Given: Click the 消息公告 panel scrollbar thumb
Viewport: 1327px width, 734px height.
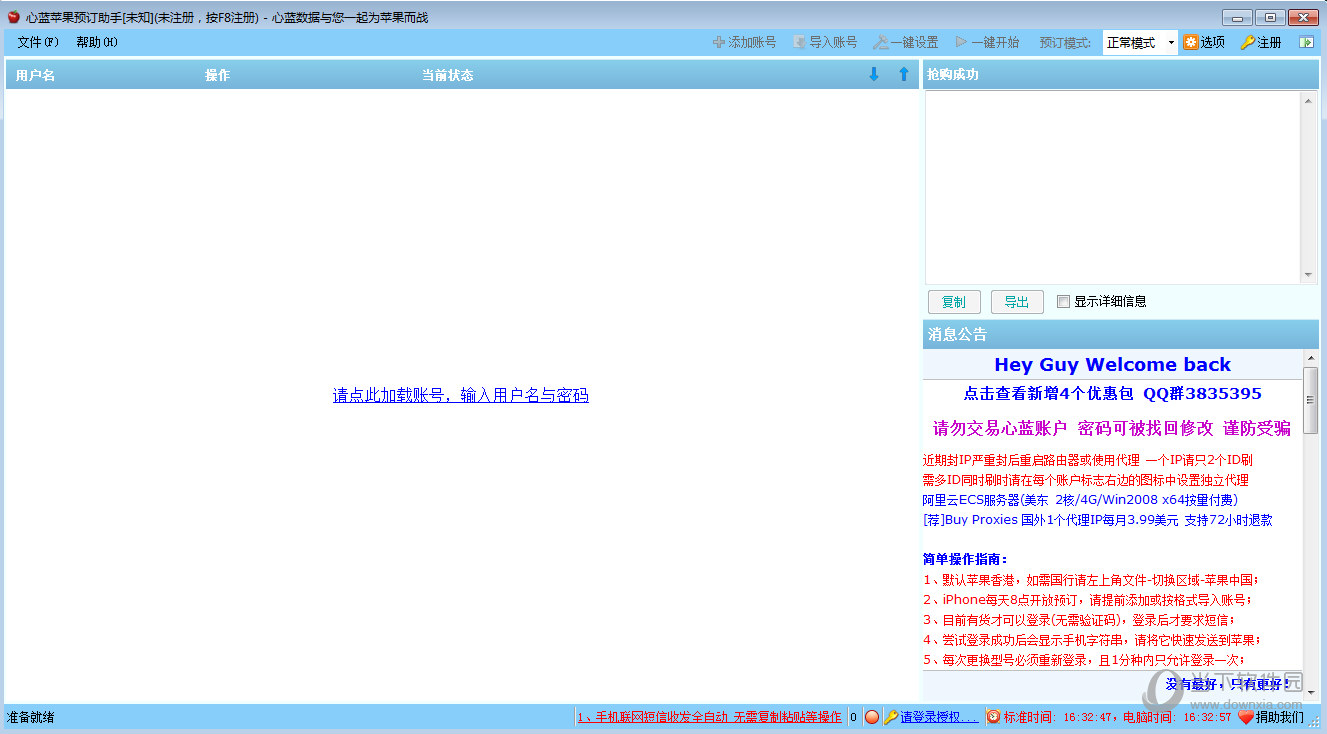Looking at the screenshot, I should pos(1310,400).
